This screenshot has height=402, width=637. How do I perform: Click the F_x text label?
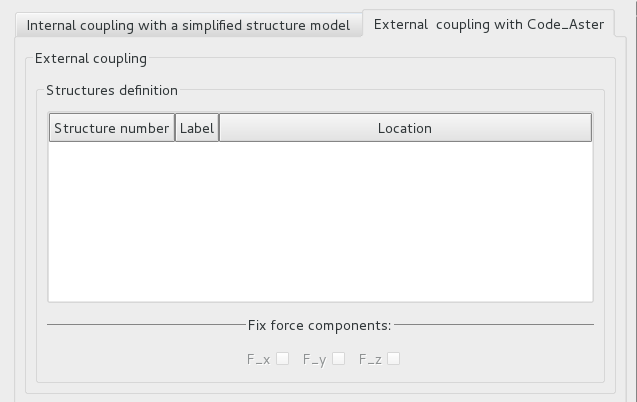click(x=258, y=359)
